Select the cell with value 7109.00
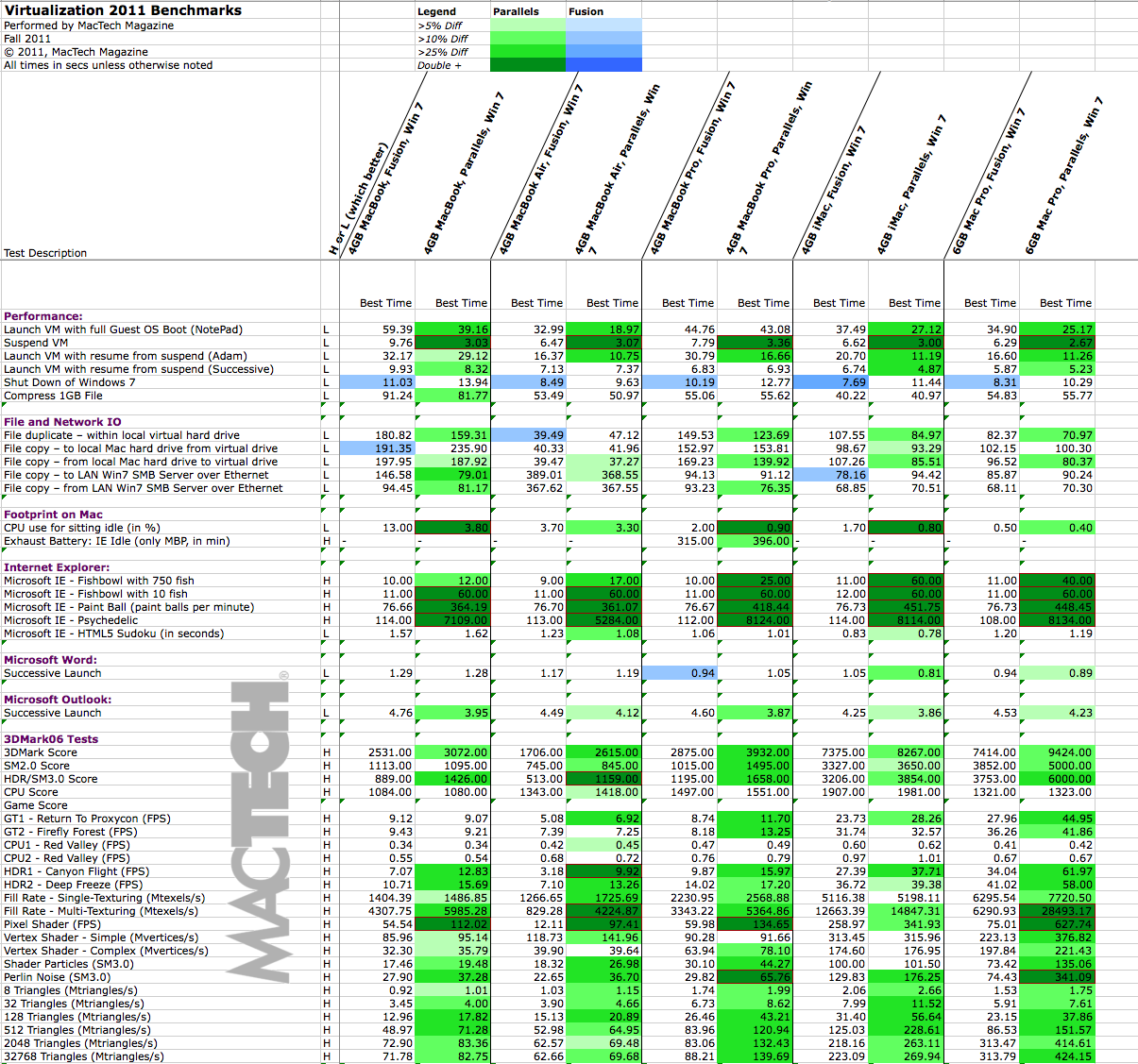The height and width of the screenshot is (1064, 1138). 453,620
